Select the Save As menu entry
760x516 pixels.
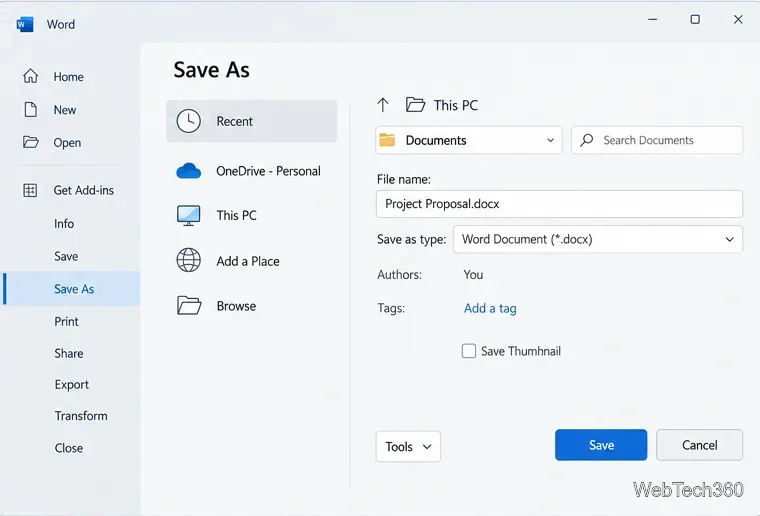coord(72,289)
